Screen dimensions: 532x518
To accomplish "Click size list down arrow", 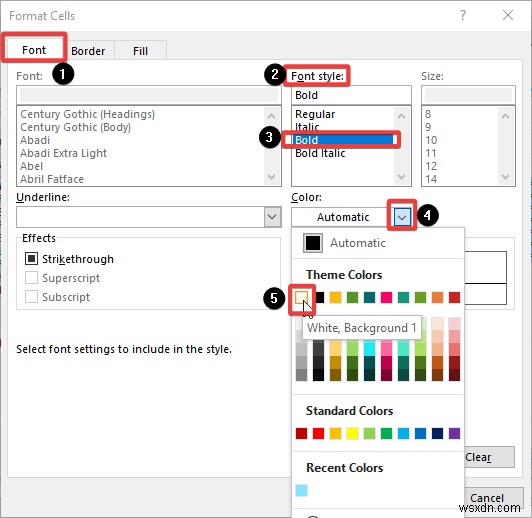I will pyautogui.click(x=505, y=177).
